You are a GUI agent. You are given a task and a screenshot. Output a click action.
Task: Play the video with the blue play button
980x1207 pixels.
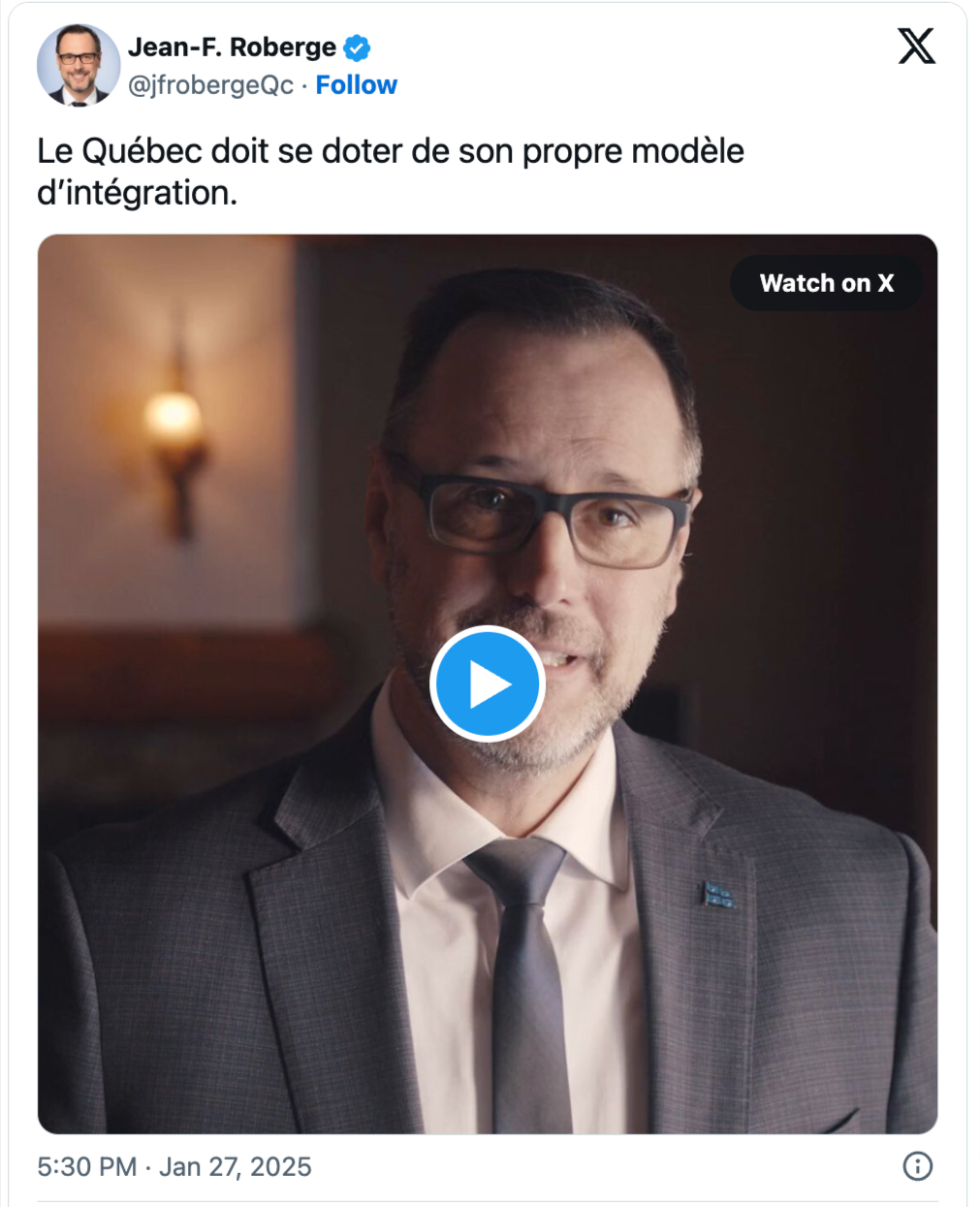[488, 684]
